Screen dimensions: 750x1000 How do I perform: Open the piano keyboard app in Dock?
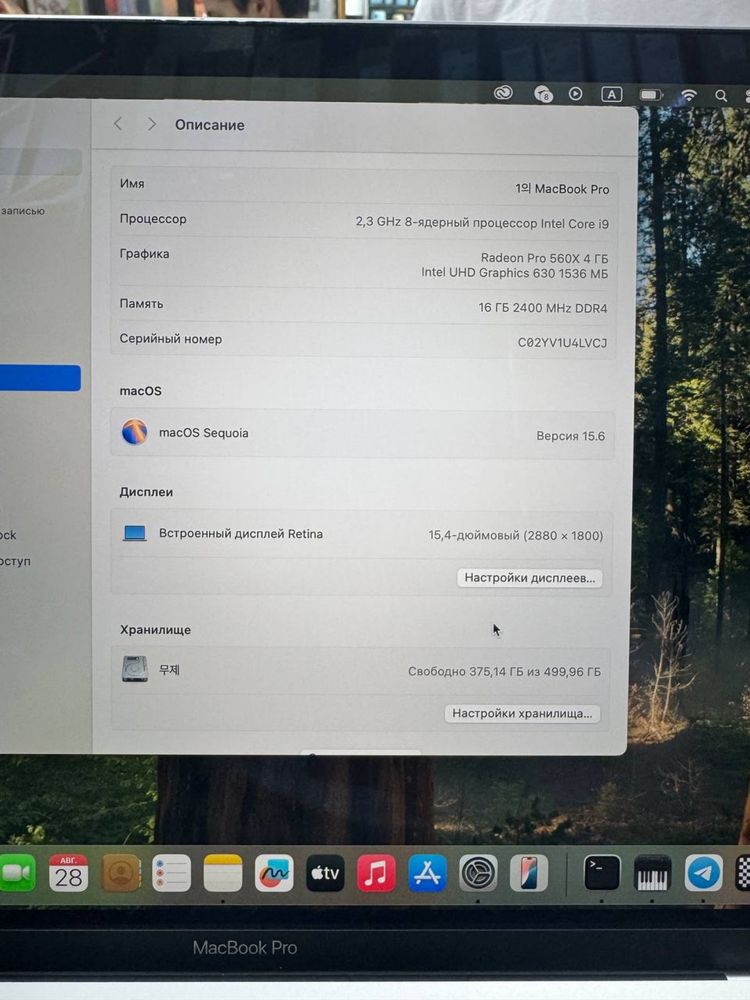[x=652, y=873]
